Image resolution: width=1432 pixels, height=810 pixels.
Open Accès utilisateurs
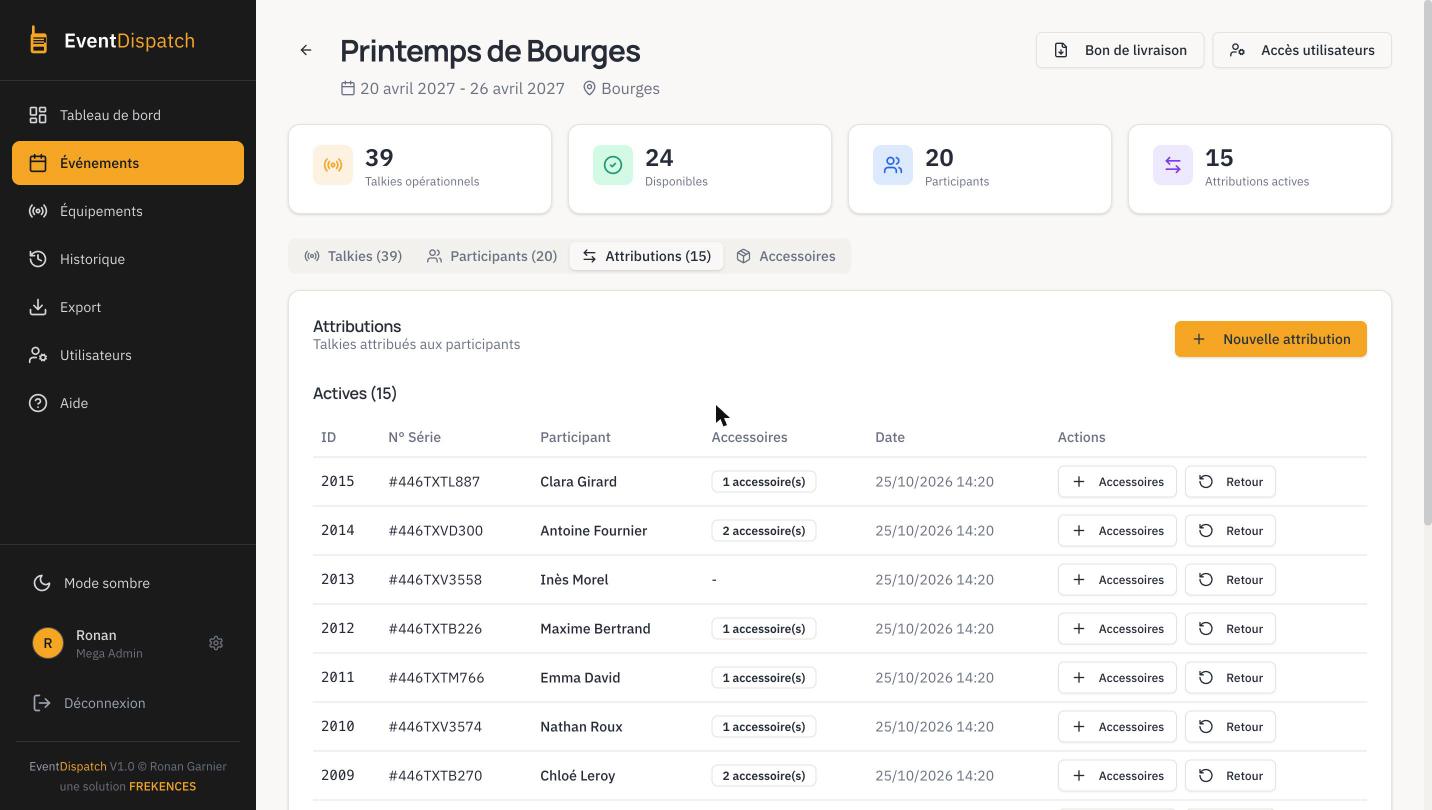point(1302,50)
